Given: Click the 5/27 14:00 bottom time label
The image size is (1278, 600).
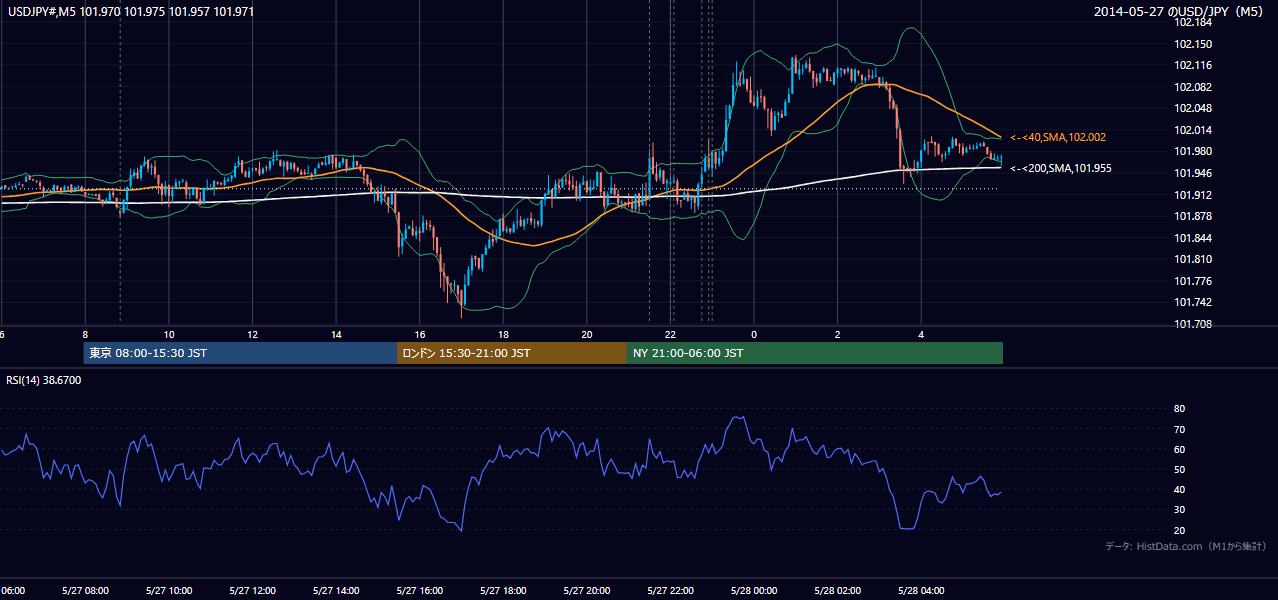Looking at the screenshot, I should (x=336, y=591).
